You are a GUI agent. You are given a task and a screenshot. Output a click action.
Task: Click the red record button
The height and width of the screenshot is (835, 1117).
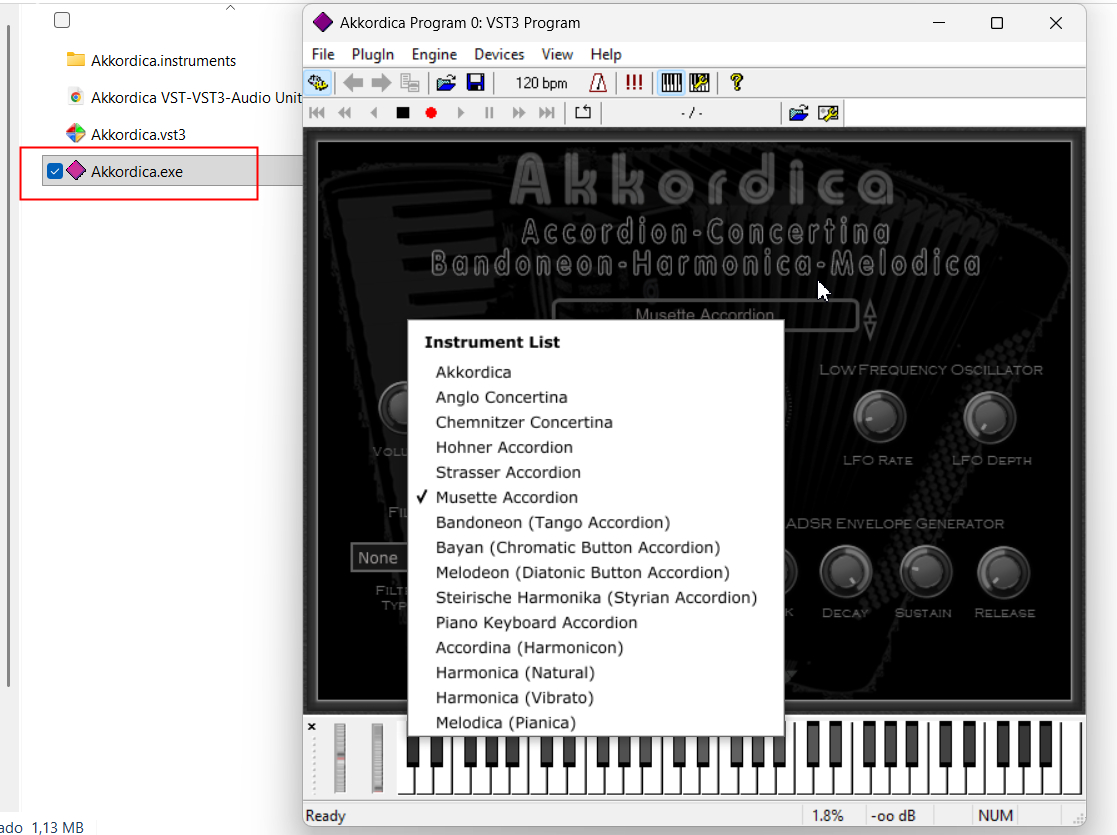click(431, 113)
